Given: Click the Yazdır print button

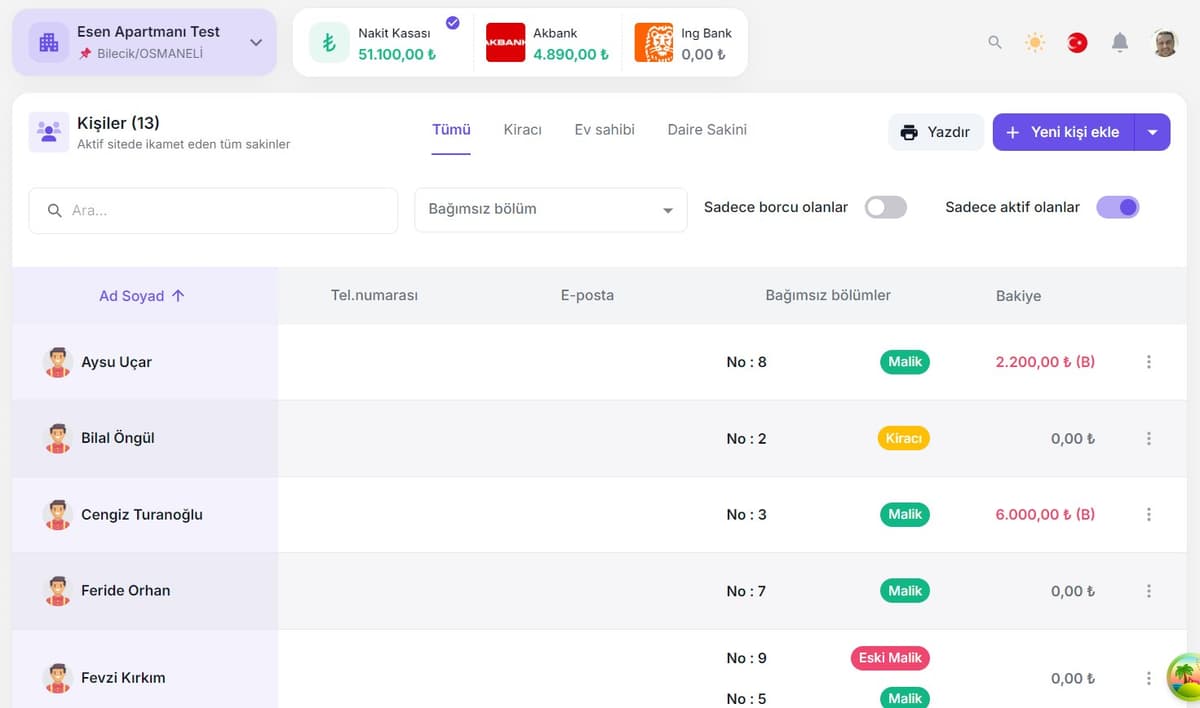Looking at the screenshot, I should pos(935,132).
